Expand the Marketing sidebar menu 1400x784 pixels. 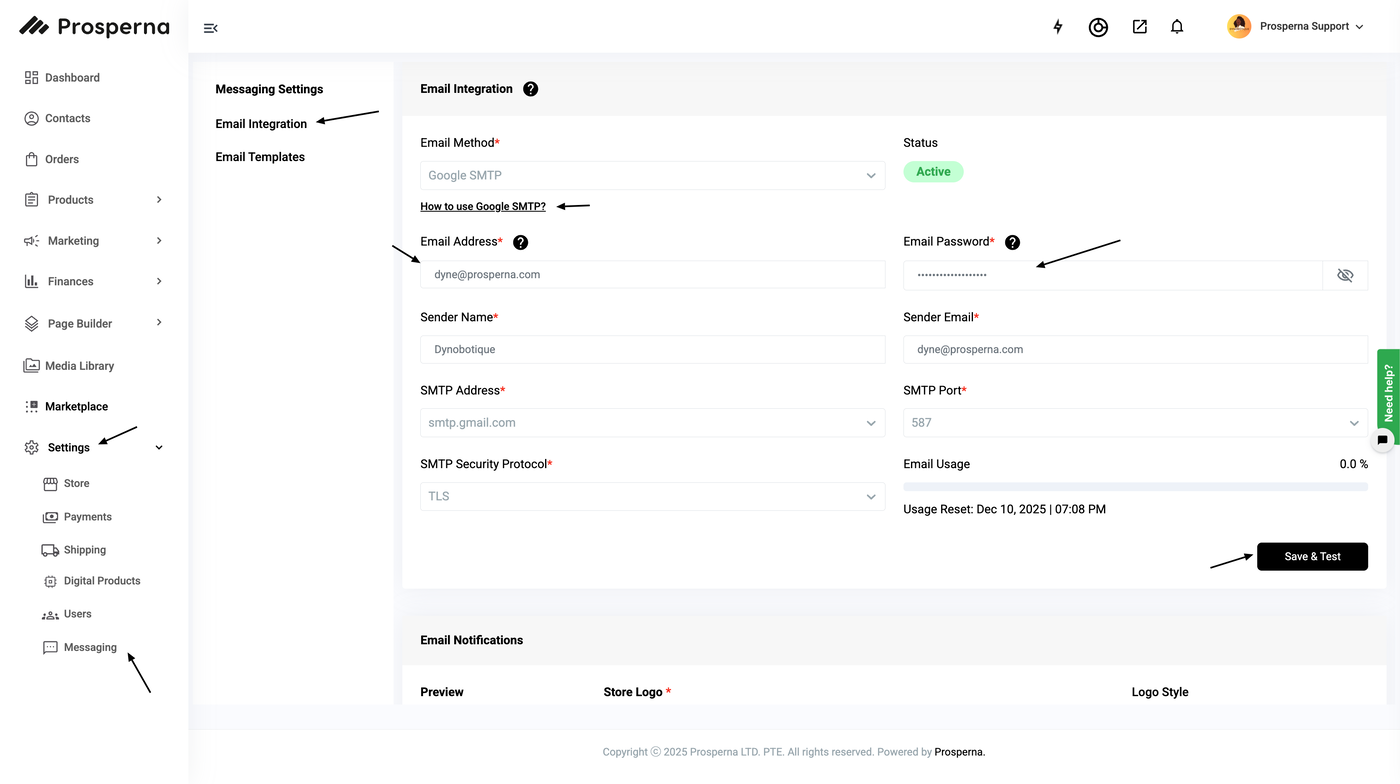point(92,241)
